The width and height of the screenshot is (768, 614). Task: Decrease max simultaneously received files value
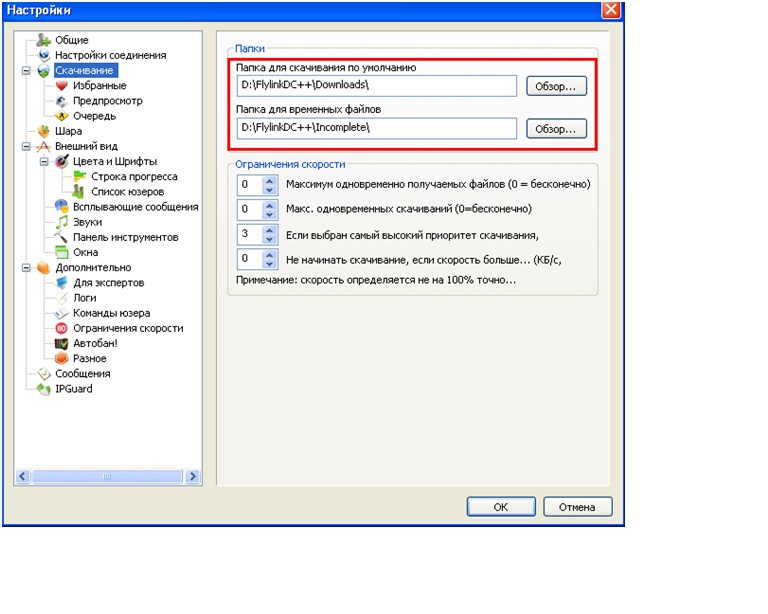[269, 189]
